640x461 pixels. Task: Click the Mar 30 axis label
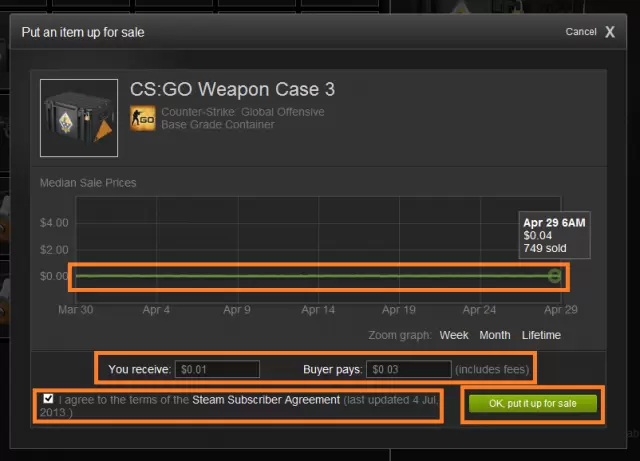(x=76, y=310)
